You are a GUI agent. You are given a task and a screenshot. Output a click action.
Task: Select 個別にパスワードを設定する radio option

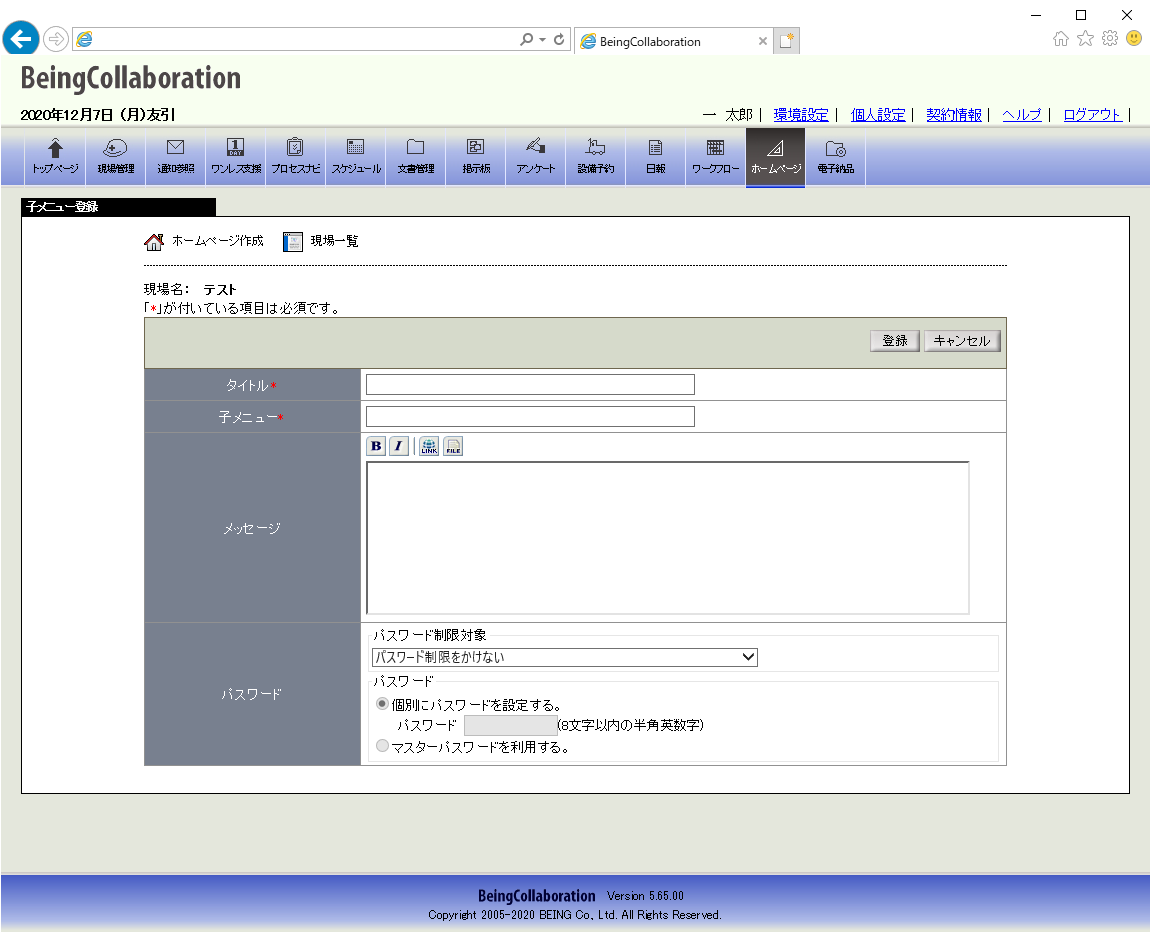(382, 704)
